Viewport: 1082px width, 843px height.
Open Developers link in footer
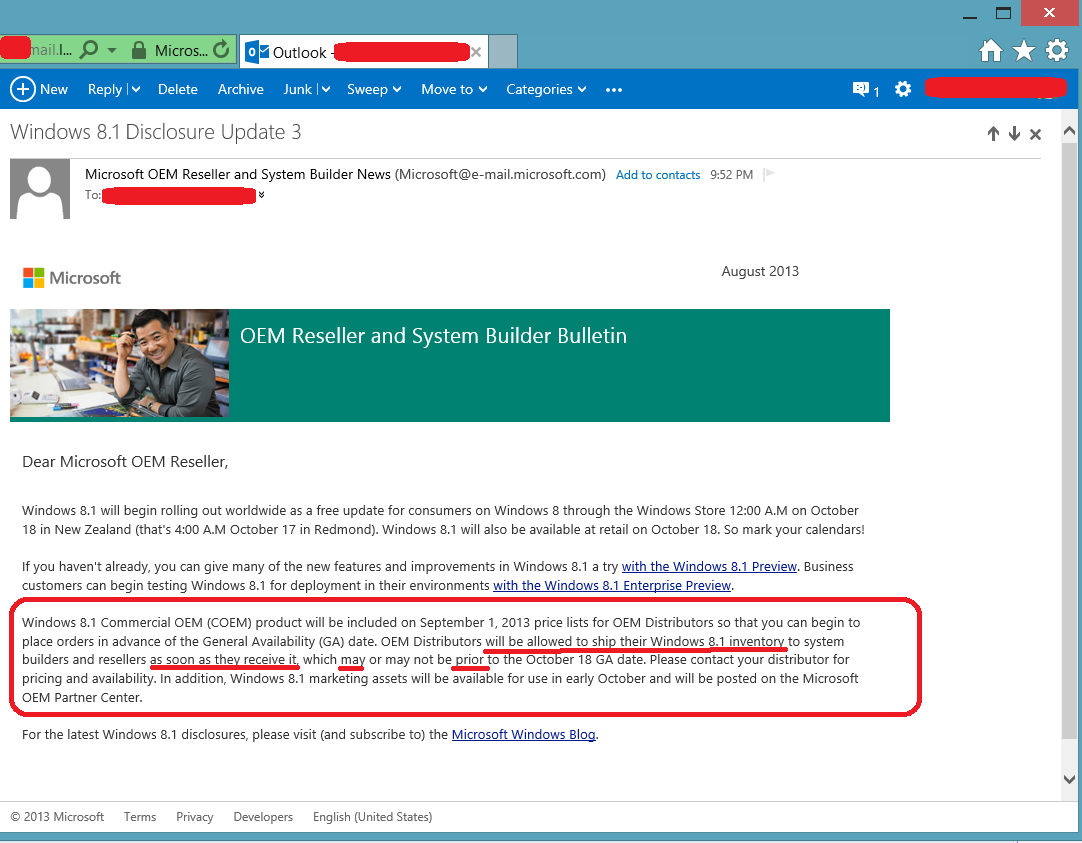click(x=263, y=817)
